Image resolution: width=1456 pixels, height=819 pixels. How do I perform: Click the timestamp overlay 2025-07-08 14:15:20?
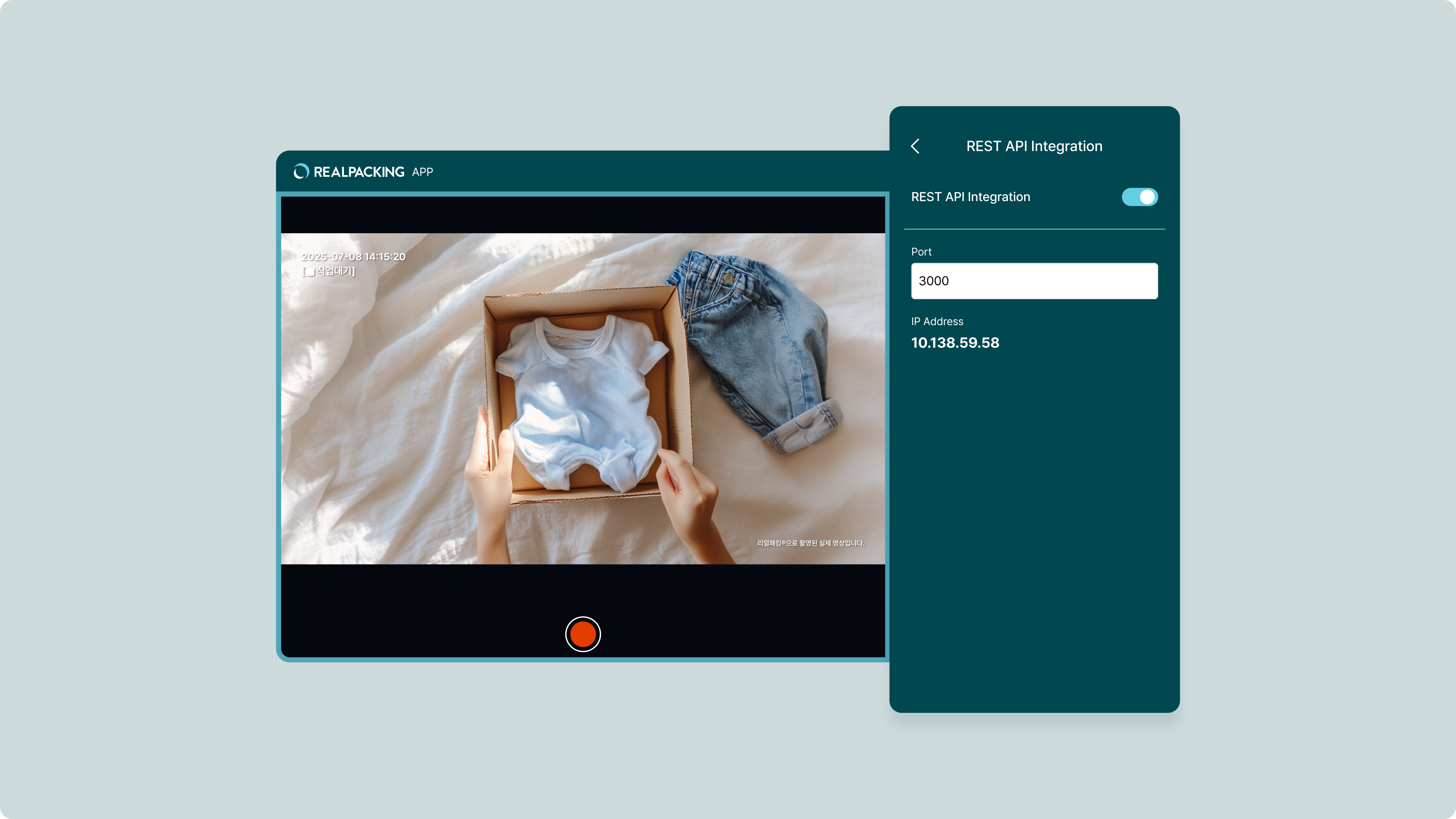353,257
